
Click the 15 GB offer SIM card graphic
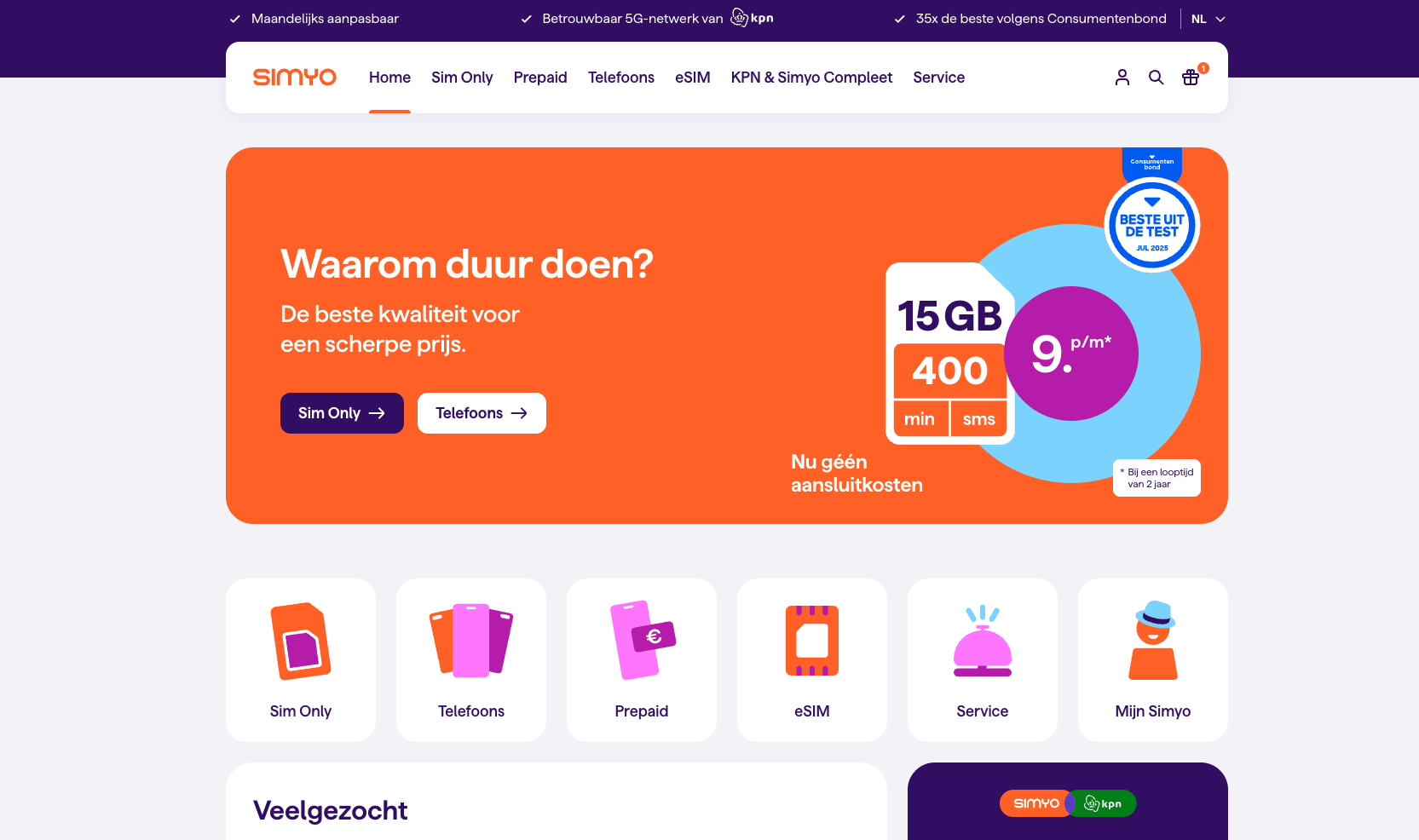click(950, 354)
